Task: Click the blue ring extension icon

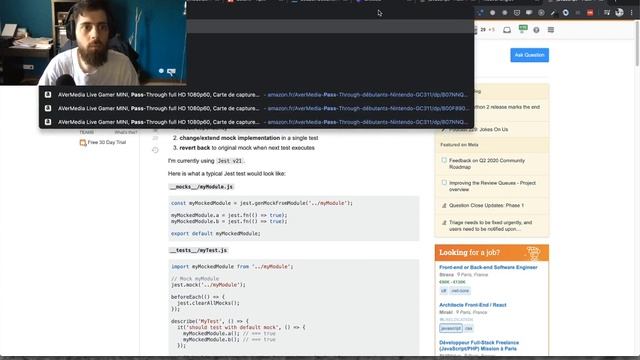Action: [x=565, y=13]
